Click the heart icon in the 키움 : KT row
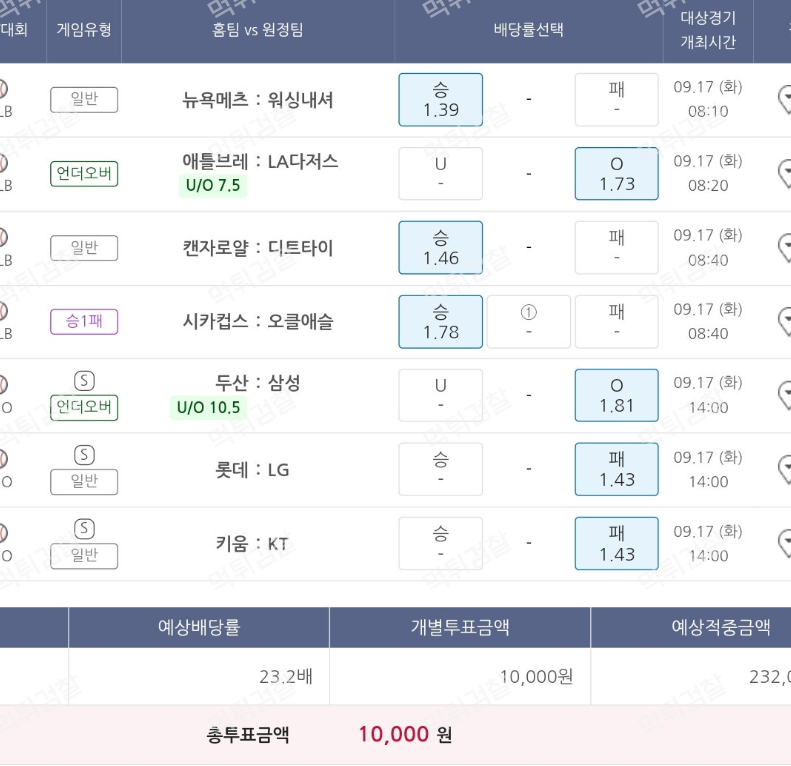 [784, 543]
